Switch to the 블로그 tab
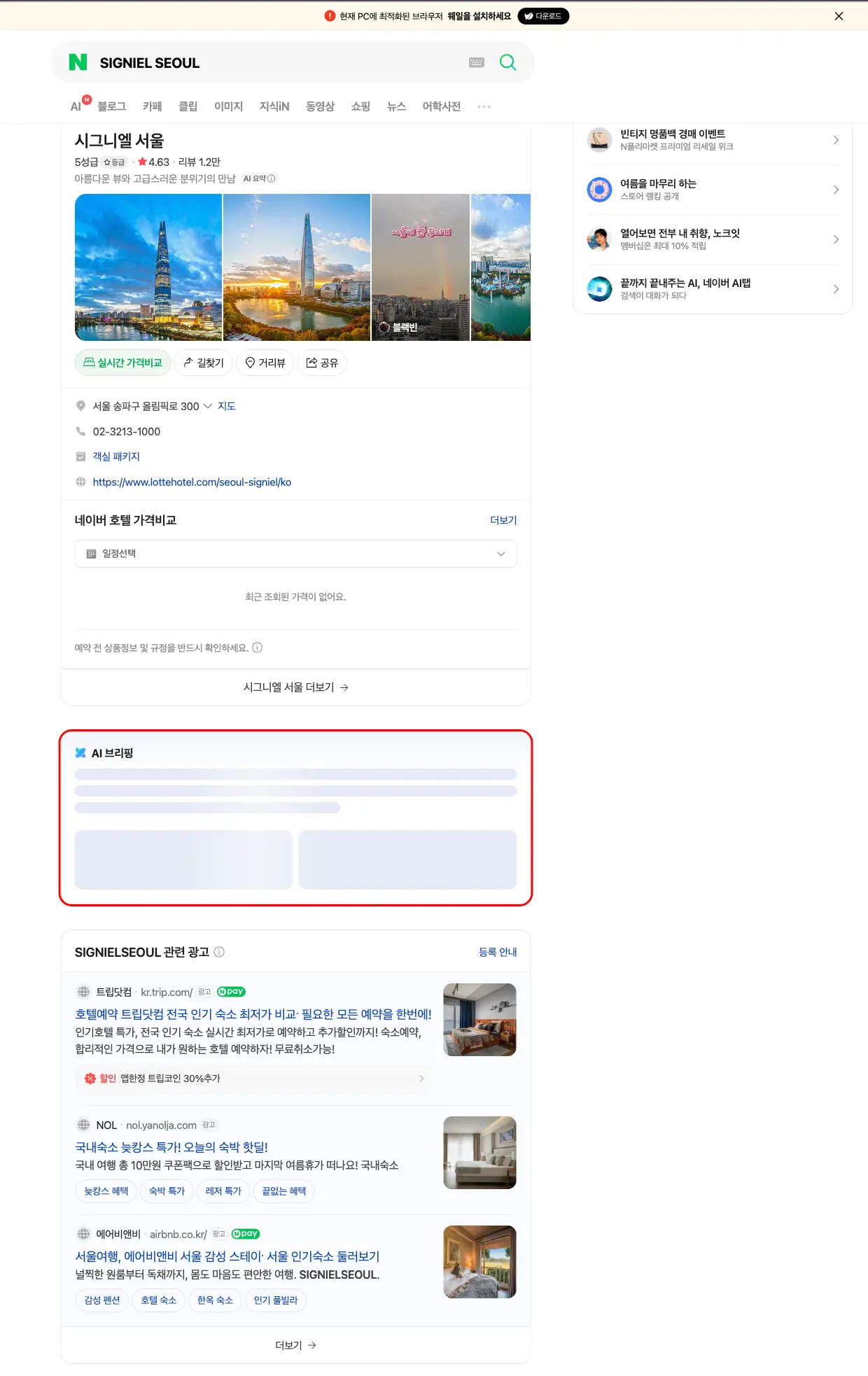Image resolution: width=868 pixels, height=1376 pixels. pyautogui.click(x=111, y=106)
